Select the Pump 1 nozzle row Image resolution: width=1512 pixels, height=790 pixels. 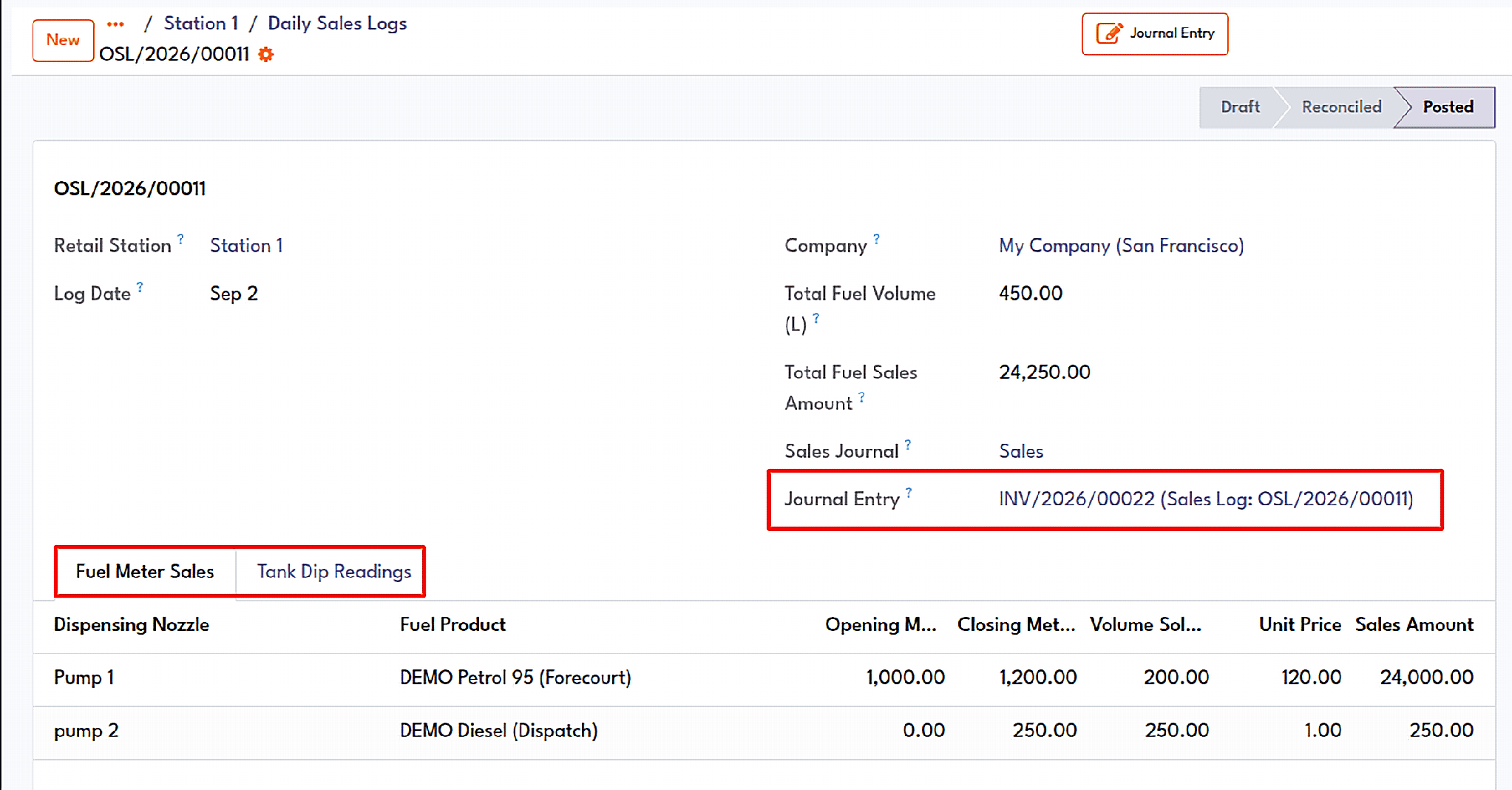point(764,678)
